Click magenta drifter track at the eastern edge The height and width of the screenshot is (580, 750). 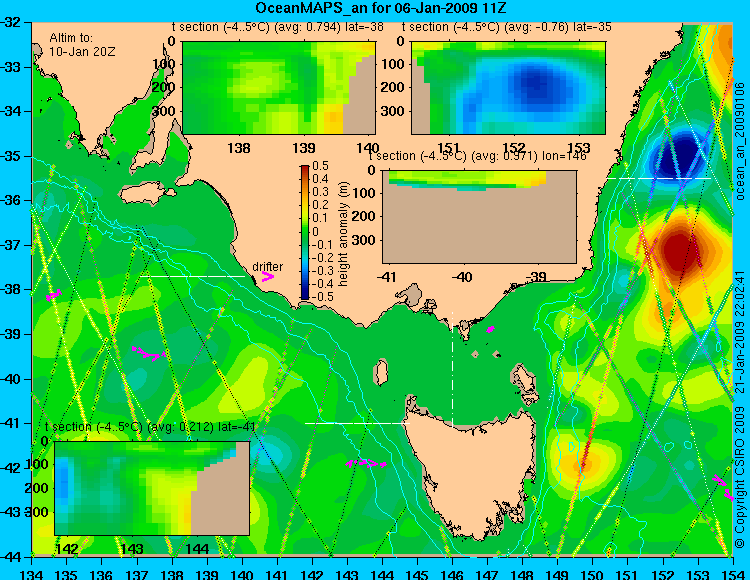[x=723, y=487]
